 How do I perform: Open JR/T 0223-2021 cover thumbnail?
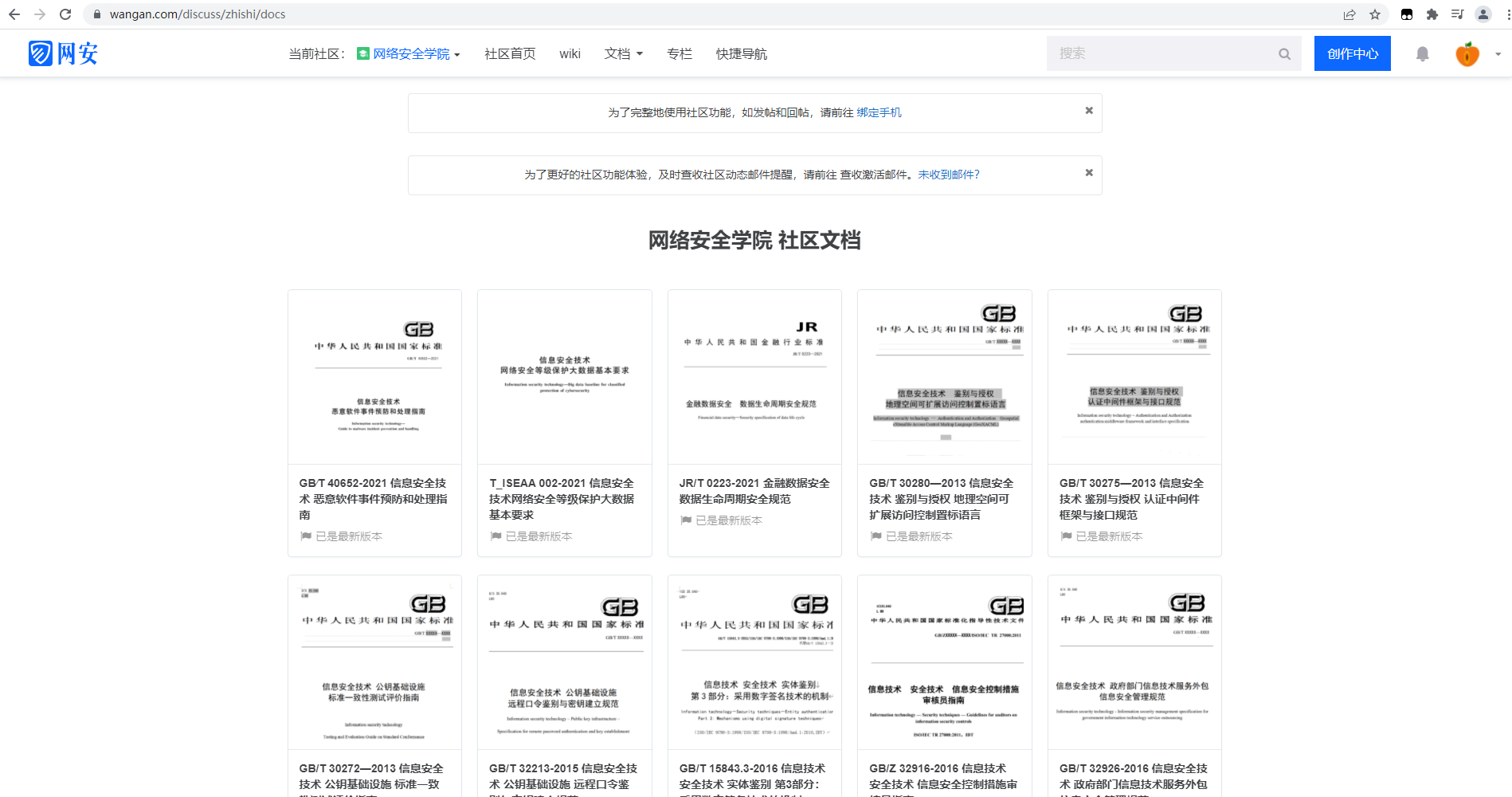coord(754,377)
